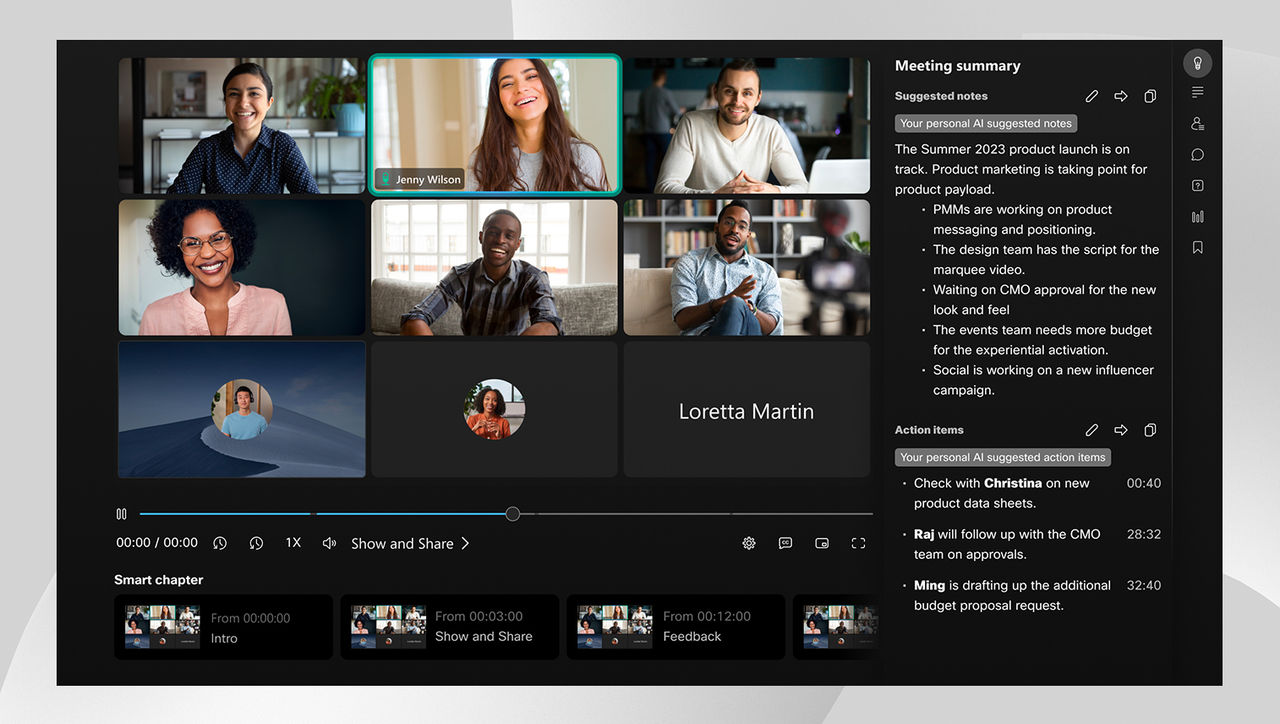This screenshot has width=1280, height=724.
Task: Share the Action items via arrow icon
Action: (1121, 430)
